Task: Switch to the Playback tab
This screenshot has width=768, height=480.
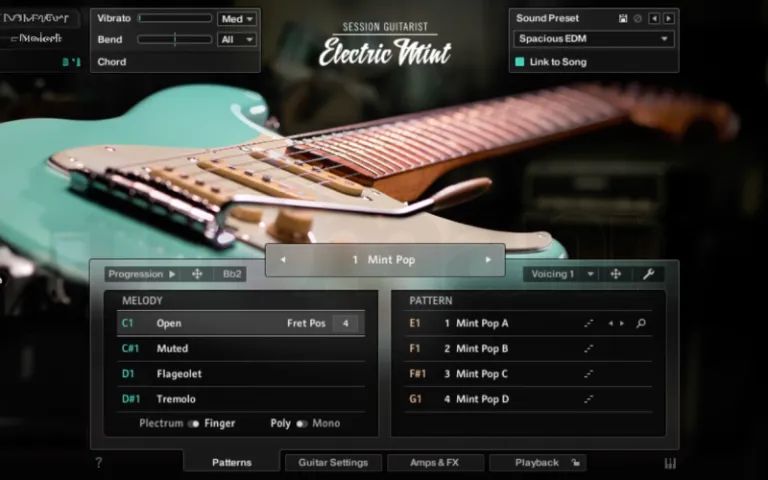Action: point(537,462)
